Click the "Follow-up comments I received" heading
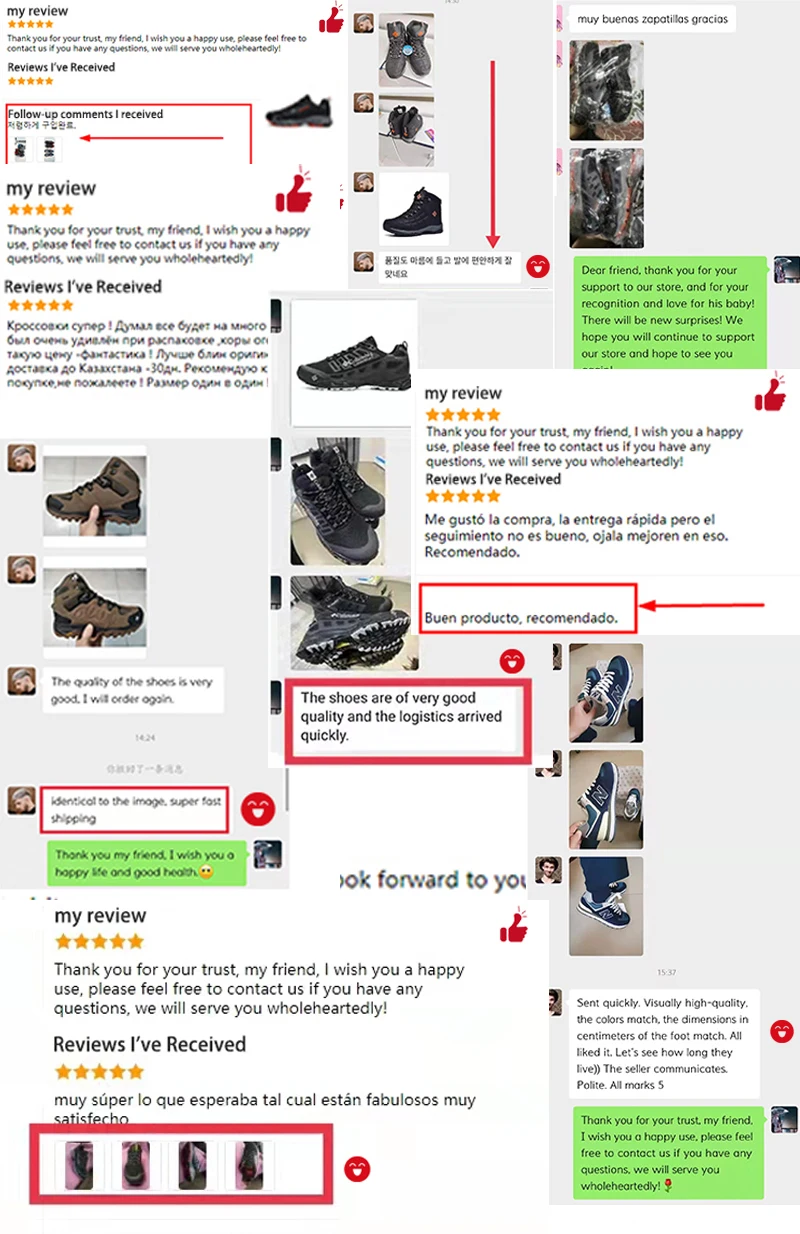The width and height of the screenshot is (800, 1234). pos(85,114)
